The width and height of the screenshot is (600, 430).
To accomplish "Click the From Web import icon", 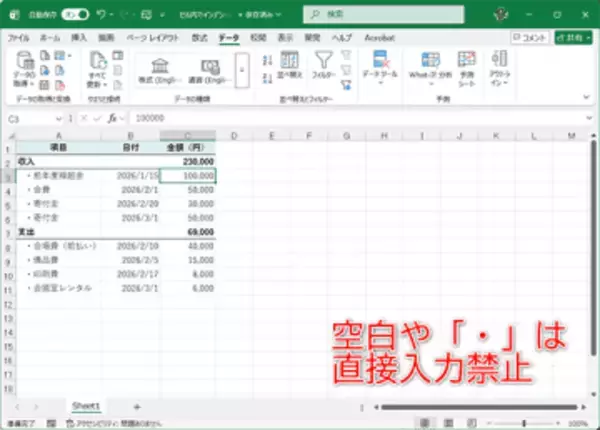I will coord(45,70).
